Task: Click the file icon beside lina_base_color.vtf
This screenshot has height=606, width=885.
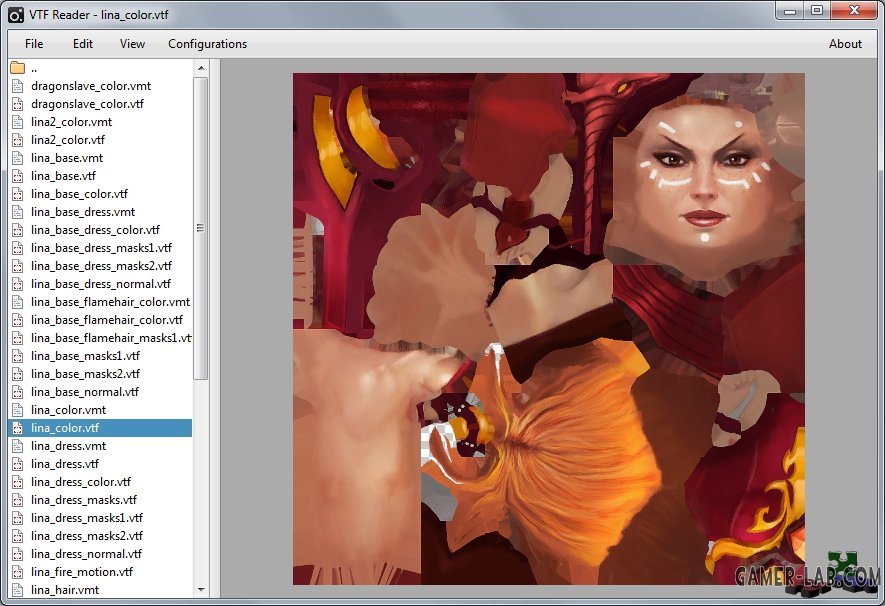Action: 17,194
